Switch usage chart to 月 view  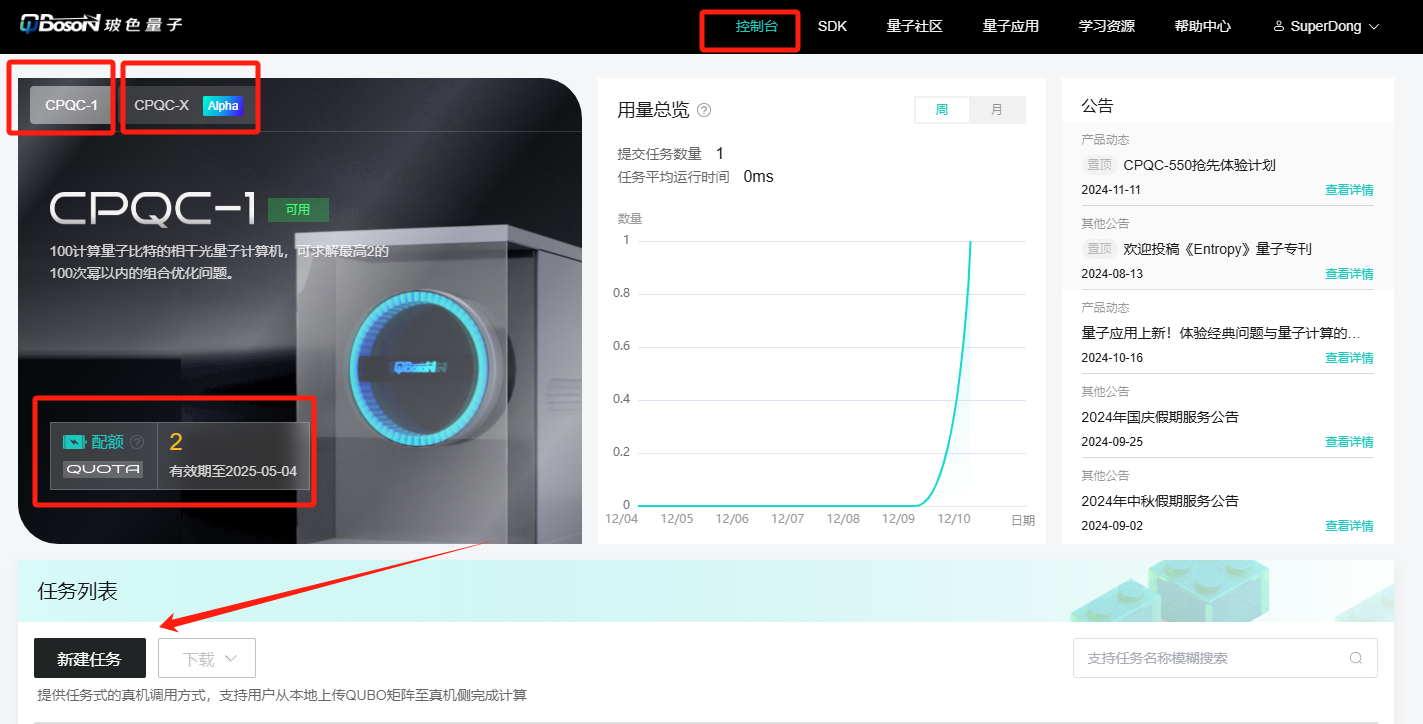[x=997, y=110]
